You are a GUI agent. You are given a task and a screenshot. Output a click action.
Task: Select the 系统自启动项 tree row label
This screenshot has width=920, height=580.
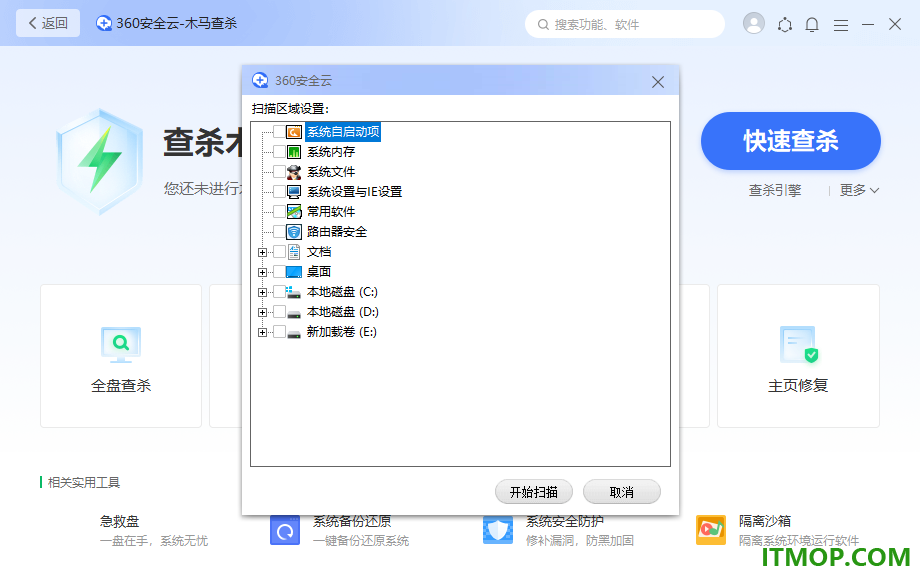click(x=343, y=132)
